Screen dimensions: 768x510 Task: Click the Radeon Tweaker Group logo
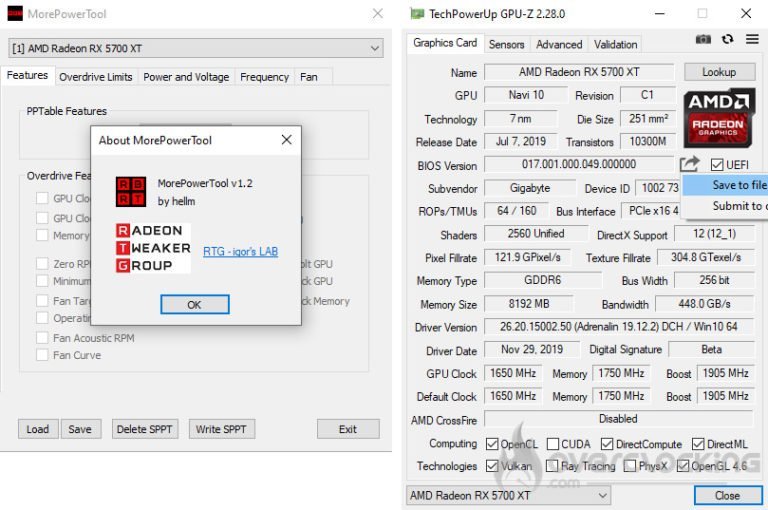tap(153, 248)
